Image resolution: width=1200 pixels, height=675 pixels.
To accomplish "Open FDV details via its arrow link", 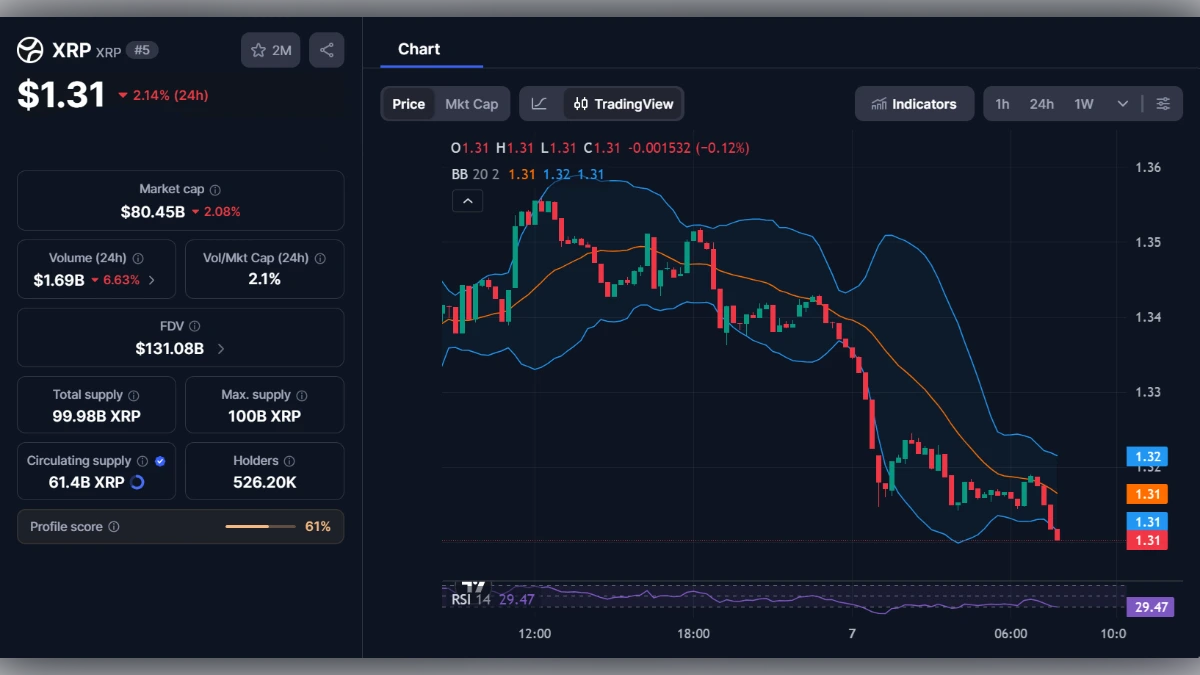I will pyautogui.click(x=222, y=348).
